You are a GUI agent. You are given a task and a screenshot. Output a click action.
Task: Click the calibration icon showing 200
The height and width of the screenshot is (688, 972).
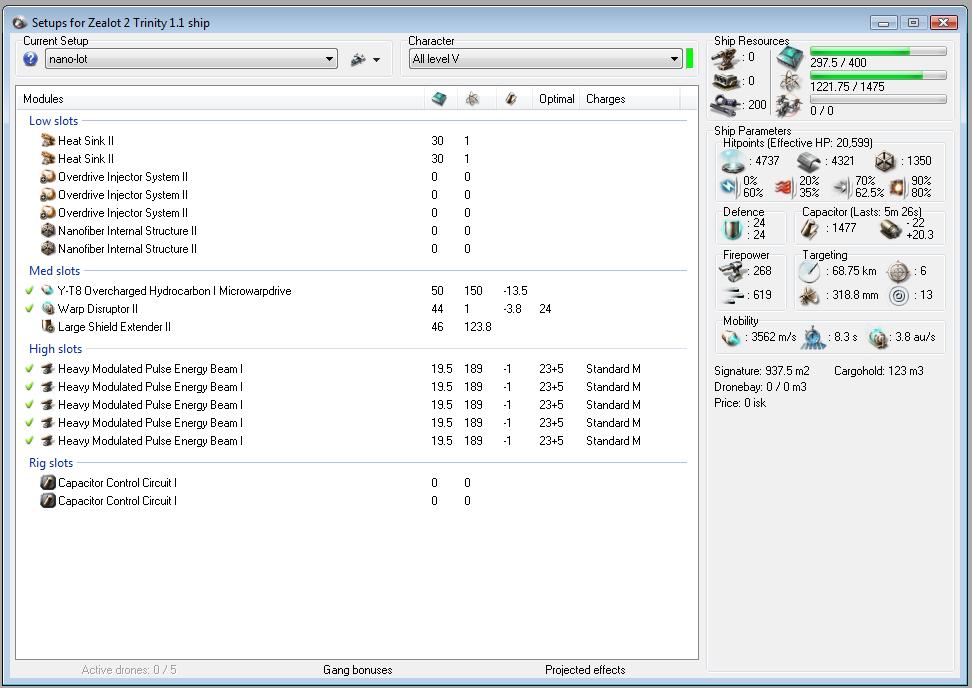(x=725, y=105)
